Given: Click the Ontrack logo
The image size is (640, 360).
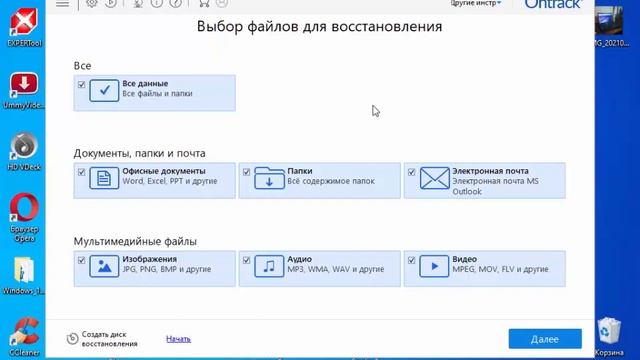Looking at the screenshot, I should pos(553,4).
